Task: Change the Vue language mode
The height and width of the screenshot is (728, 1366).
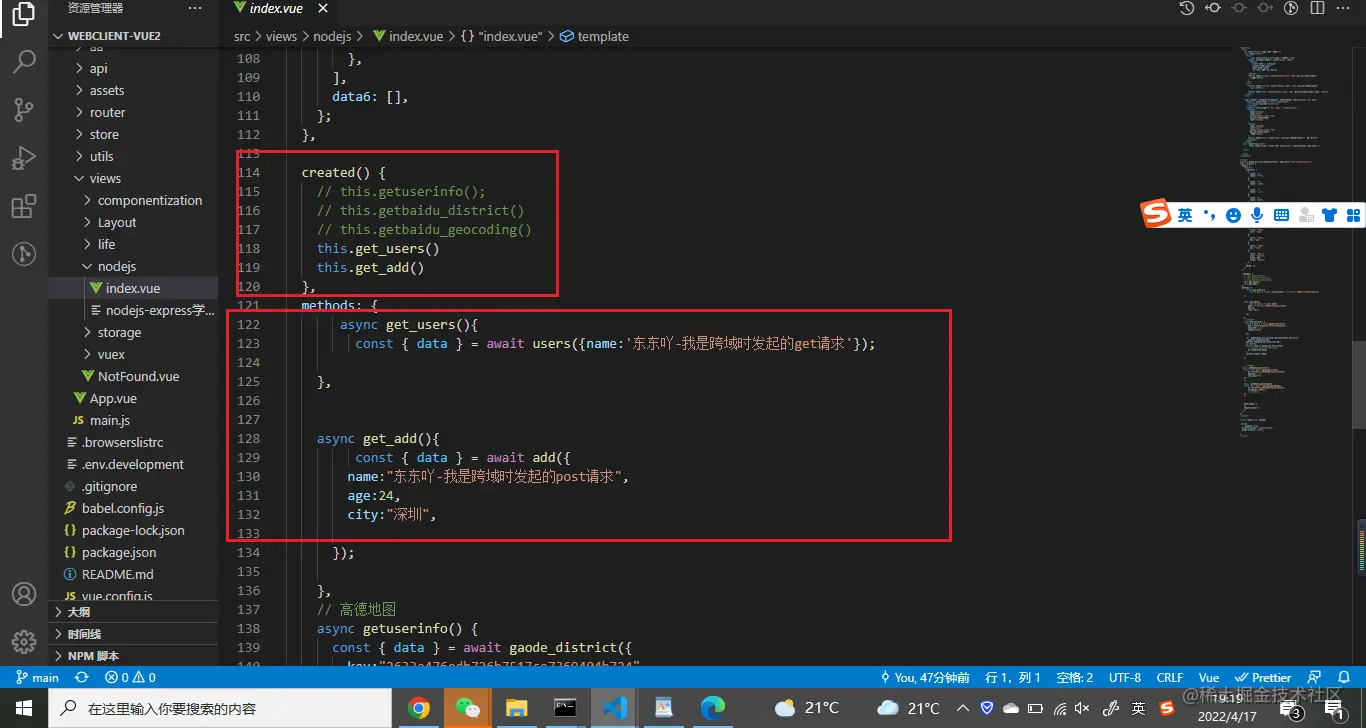Action: tap(1209, 677)
